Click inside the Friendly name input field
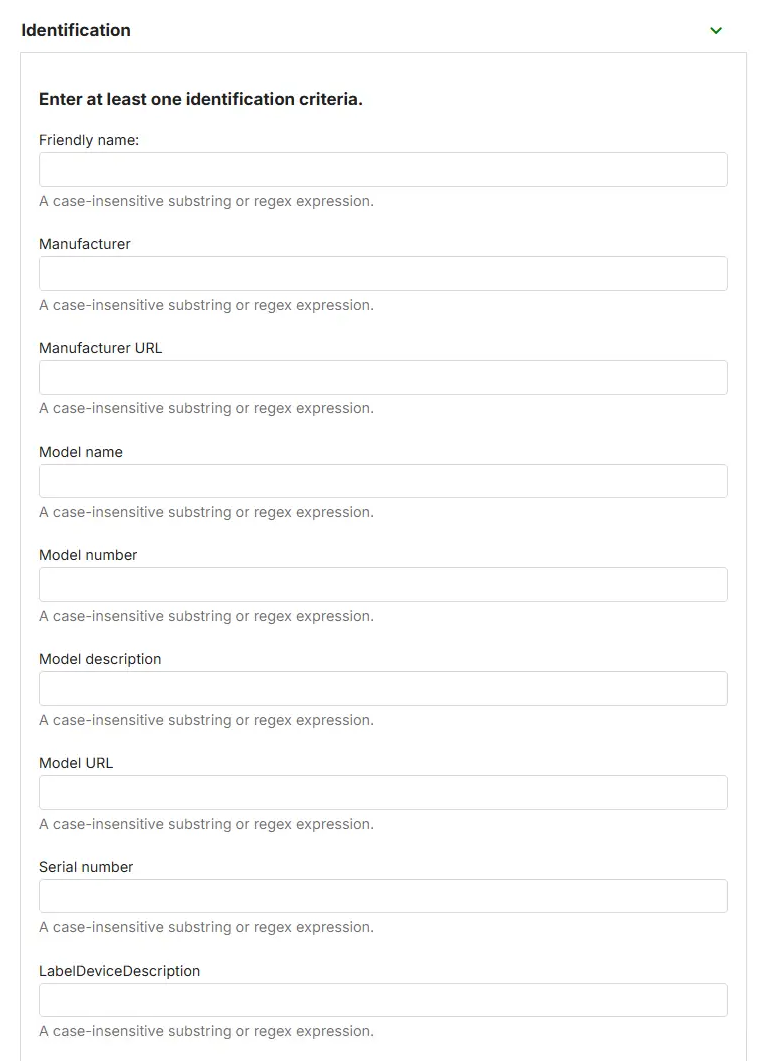 click(383, 169)
